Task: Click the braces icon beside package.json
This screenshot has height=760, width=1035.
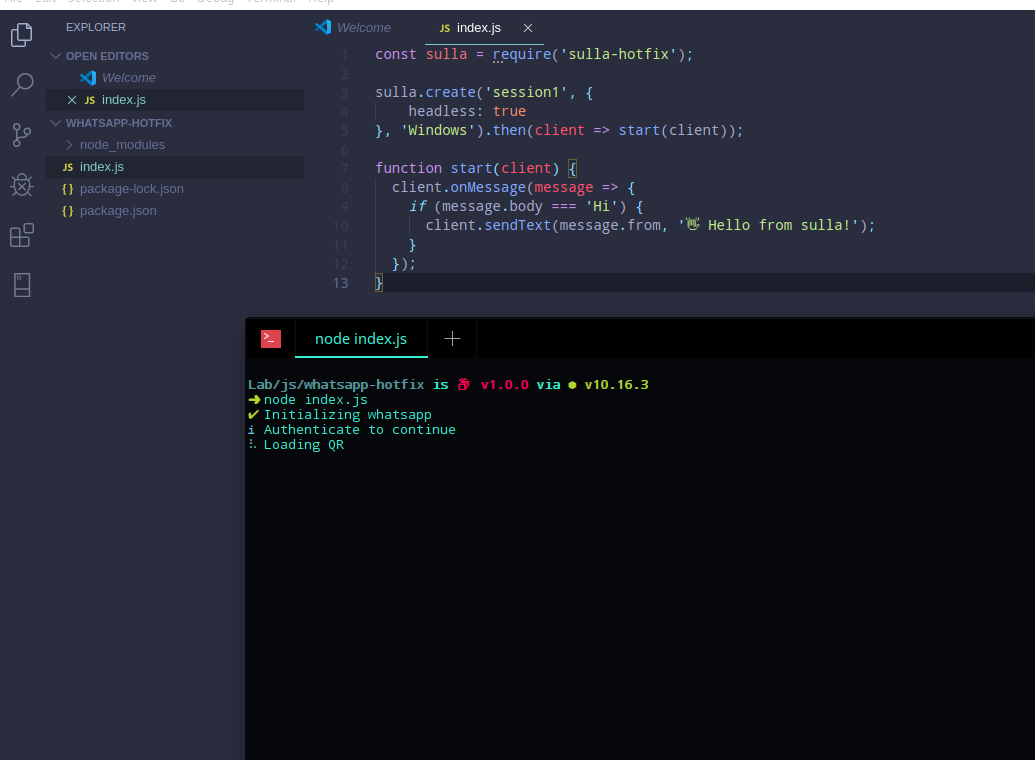Action: pos(67,211)
